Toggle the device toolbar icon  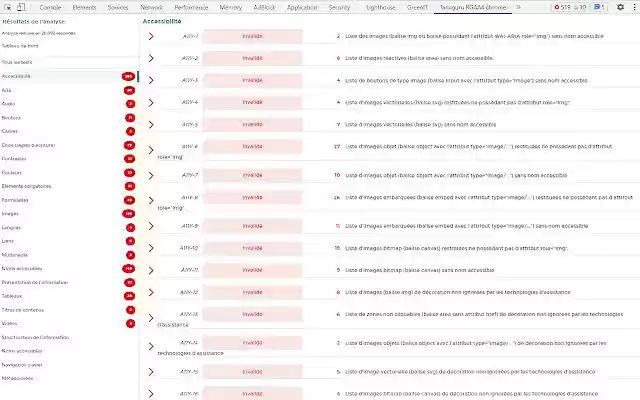(21, 7)
